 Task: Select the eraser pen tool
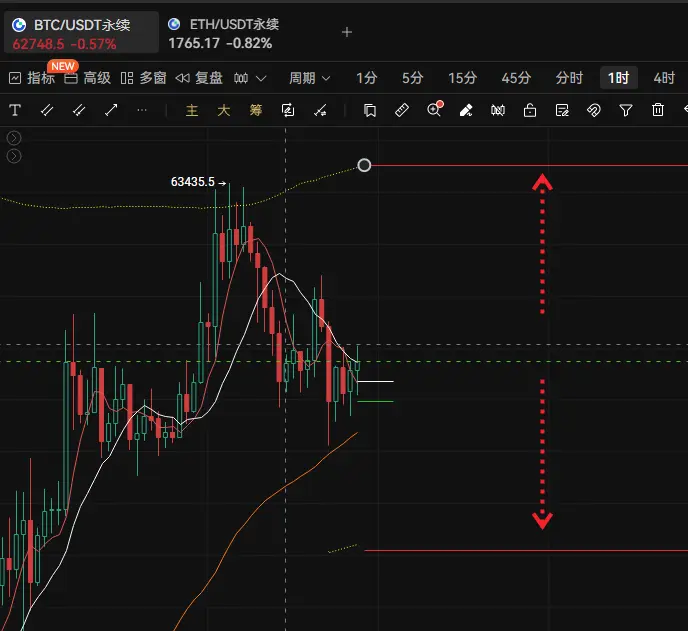click(466, 110)
